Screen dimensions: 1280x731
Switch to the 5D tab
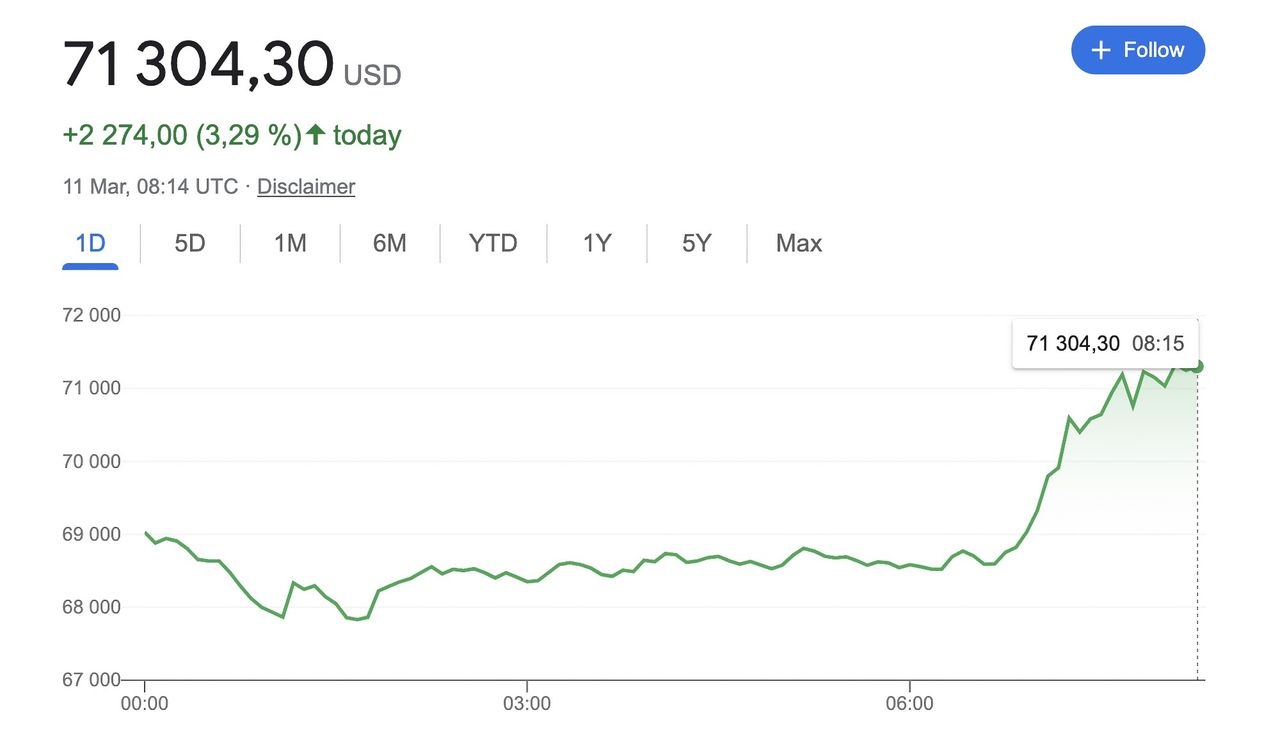(189, 243)
